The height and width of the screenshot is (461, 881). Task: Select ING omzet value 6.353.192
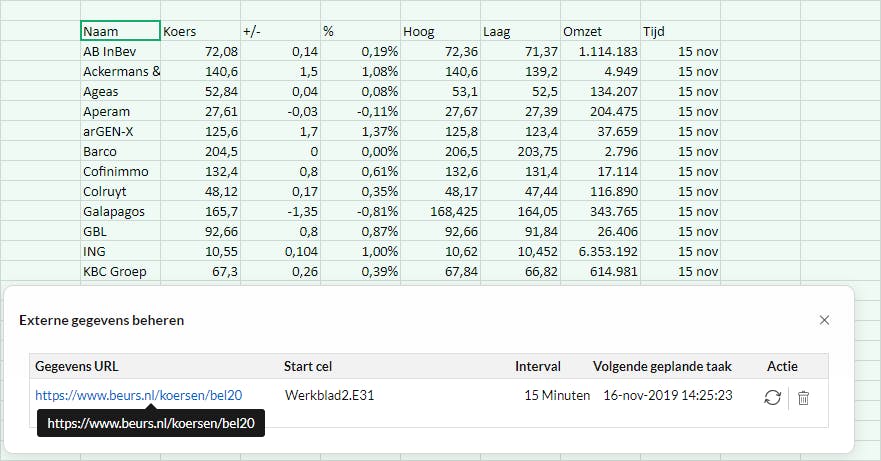tap(600, 251)
